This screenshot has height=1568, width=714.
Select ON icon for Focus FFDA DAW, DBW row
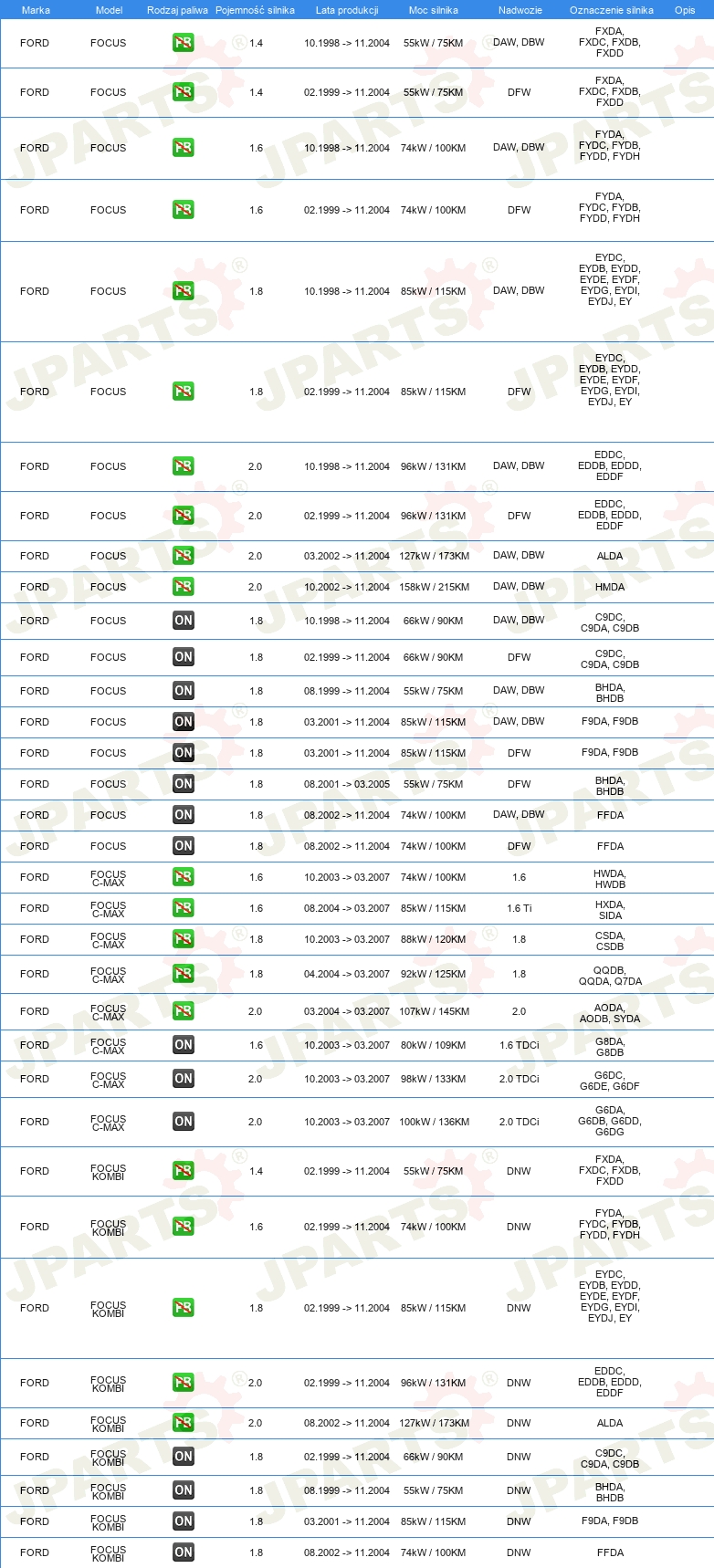coord(184,815)
